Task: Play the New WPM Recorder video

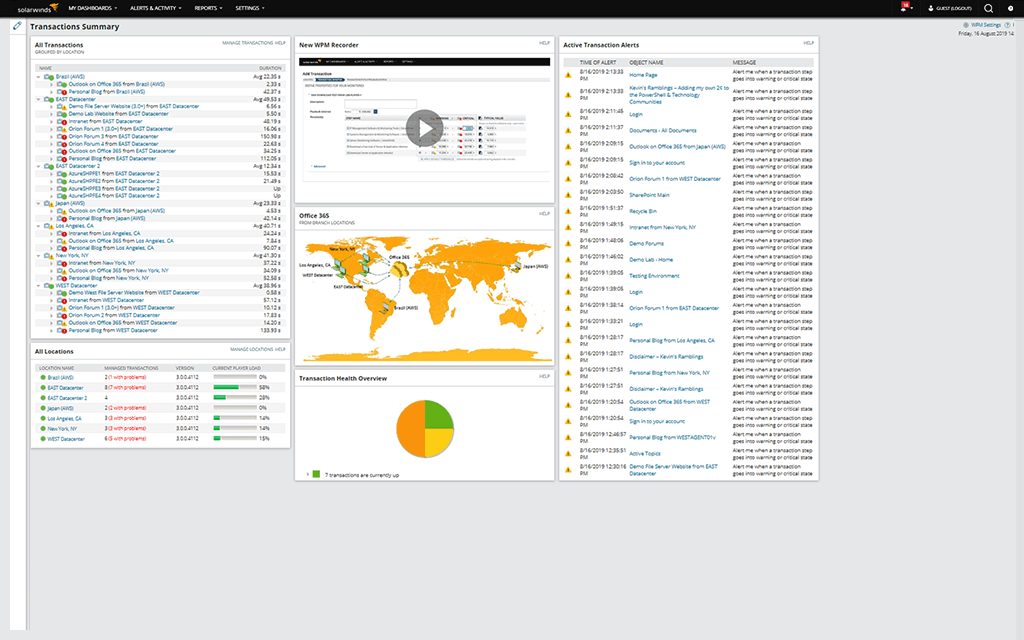Action: click(x=425, y=127)
